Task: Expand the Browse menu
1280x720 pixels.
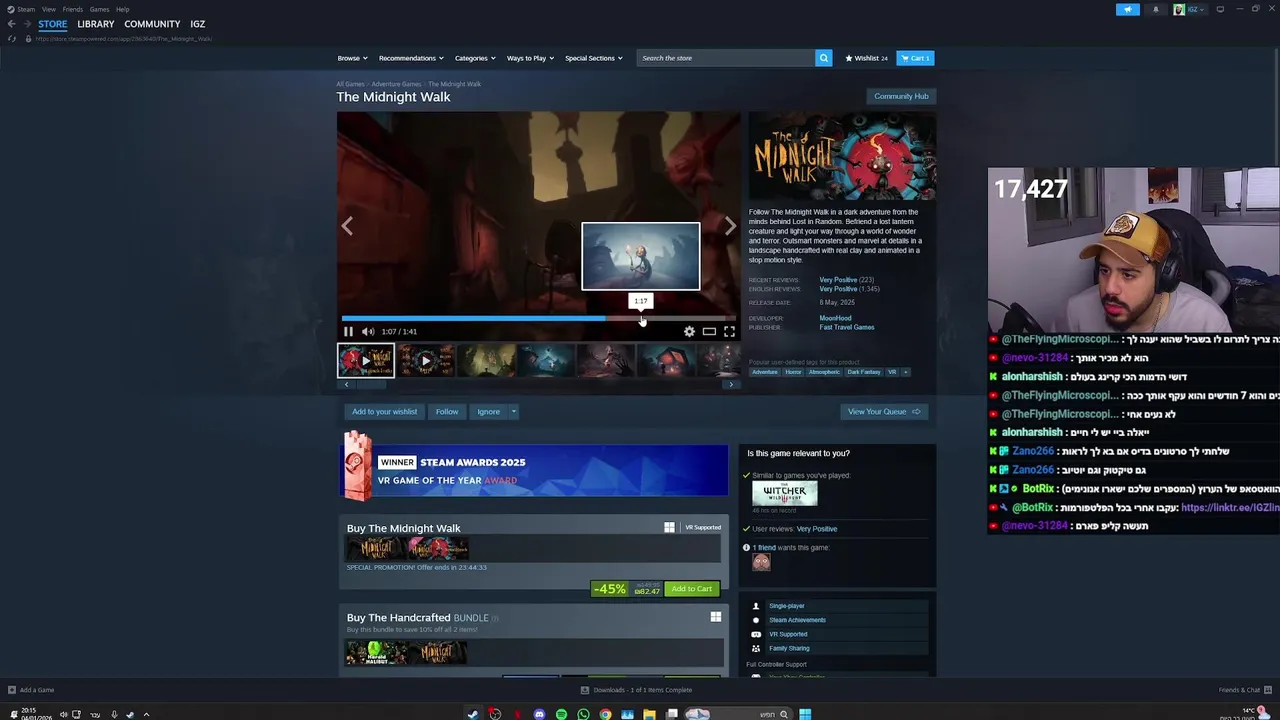Action: [352, 58]
